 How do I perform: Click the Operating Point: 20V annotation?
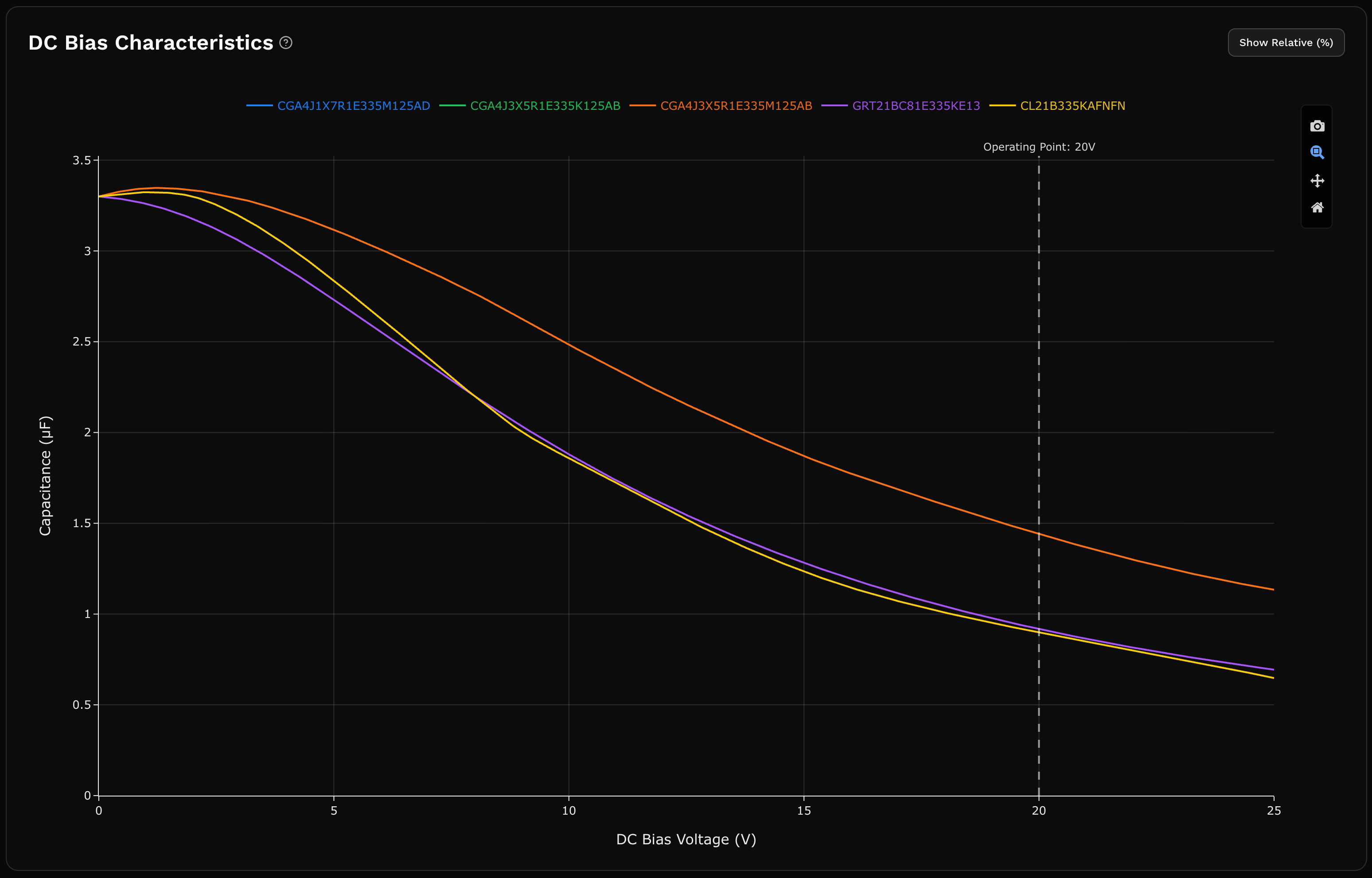click(1038, 147)
